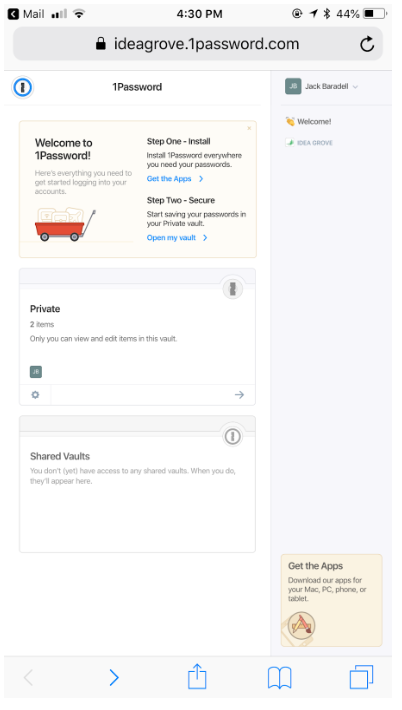
Task: Select Welcome! in the sidebar
Action: [308, 121]
